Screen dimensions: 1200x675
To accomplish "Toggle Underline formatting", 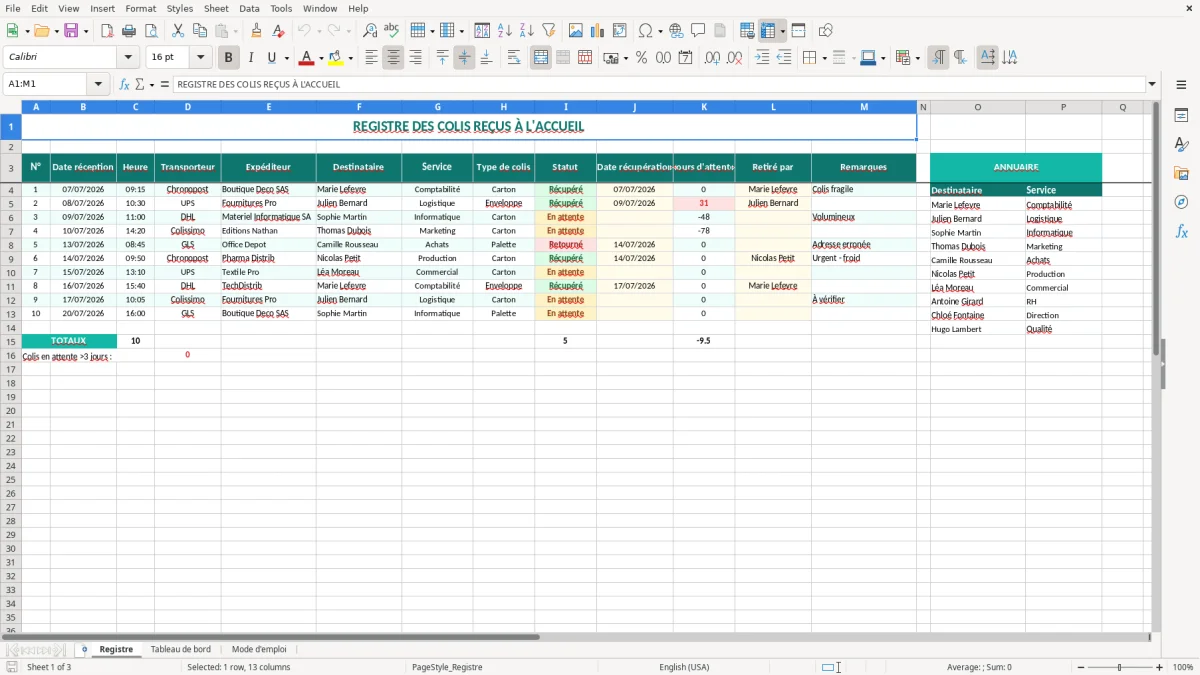I will coord(271,58).
